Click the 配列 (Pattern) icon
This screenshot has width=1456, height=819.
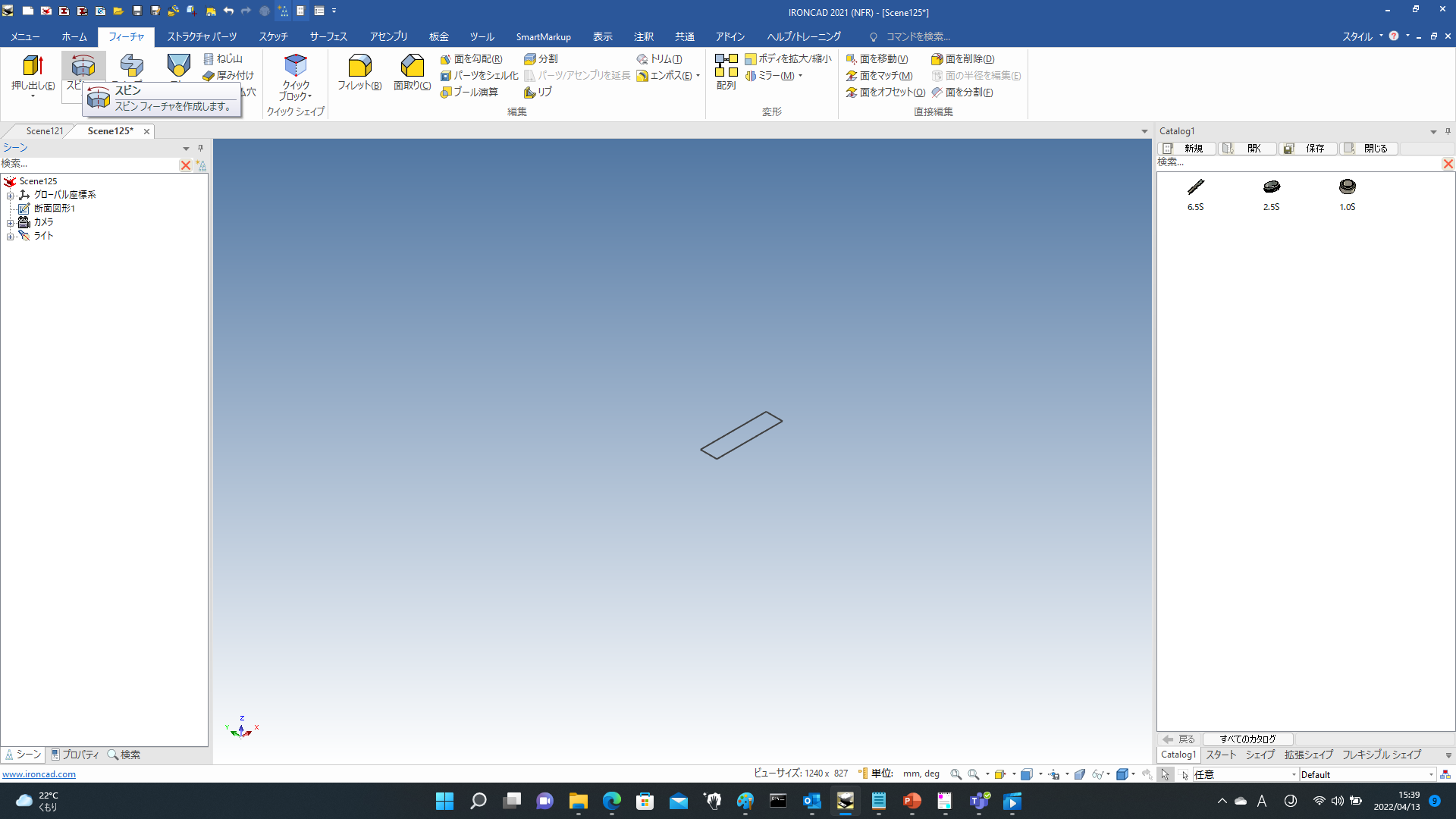point(726,67)
